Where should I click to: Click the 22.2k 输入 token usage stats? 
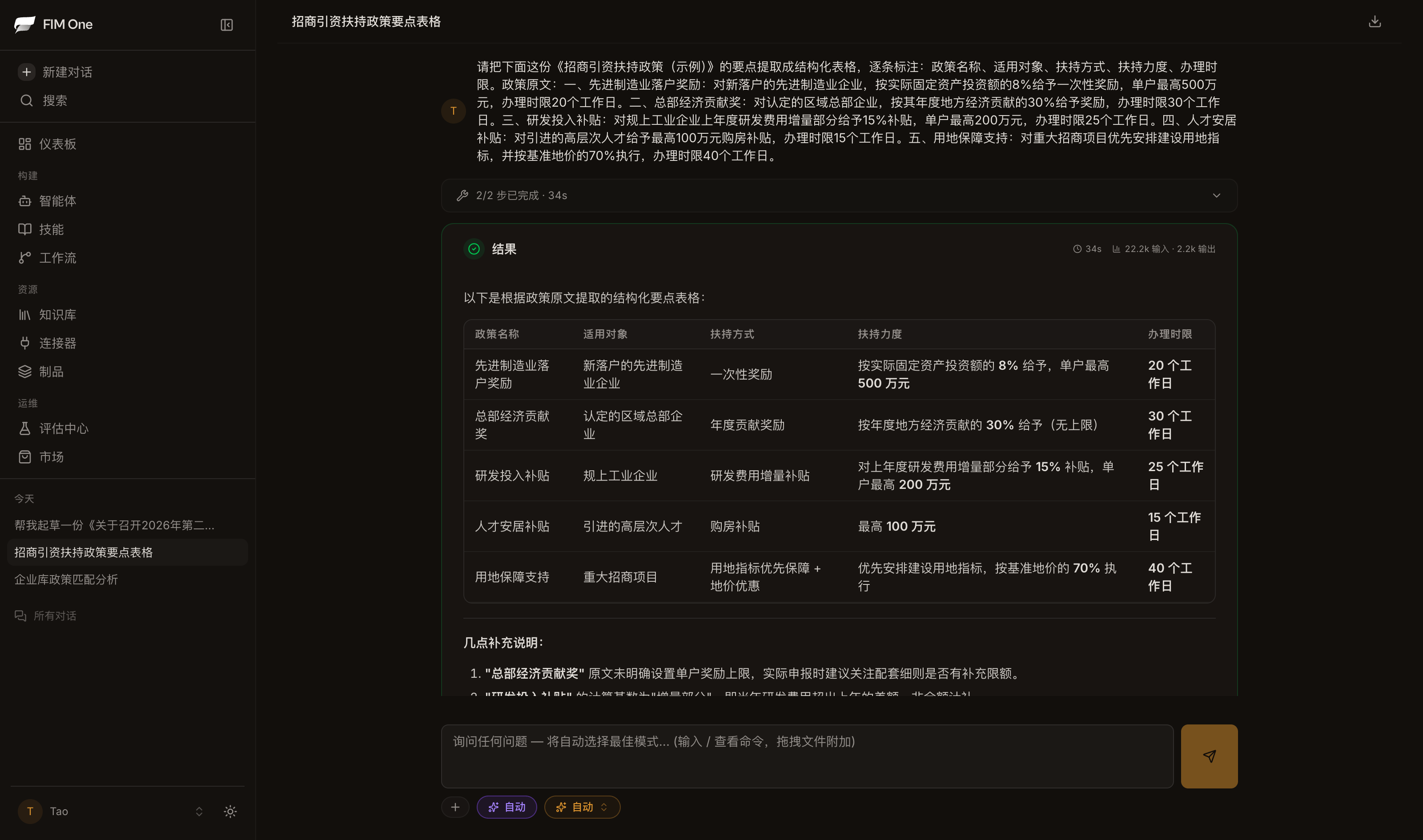pos(1164,249)
